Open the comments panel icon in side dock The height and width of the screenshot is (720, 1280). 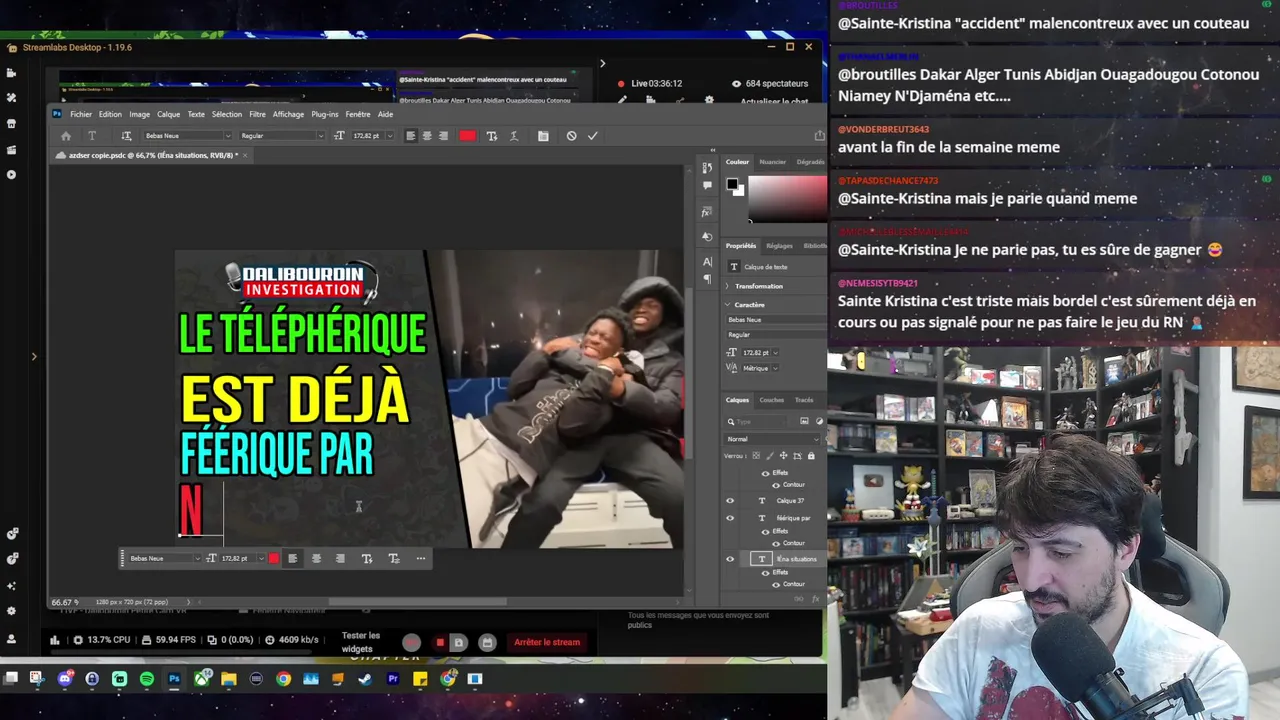click(707, 185)
